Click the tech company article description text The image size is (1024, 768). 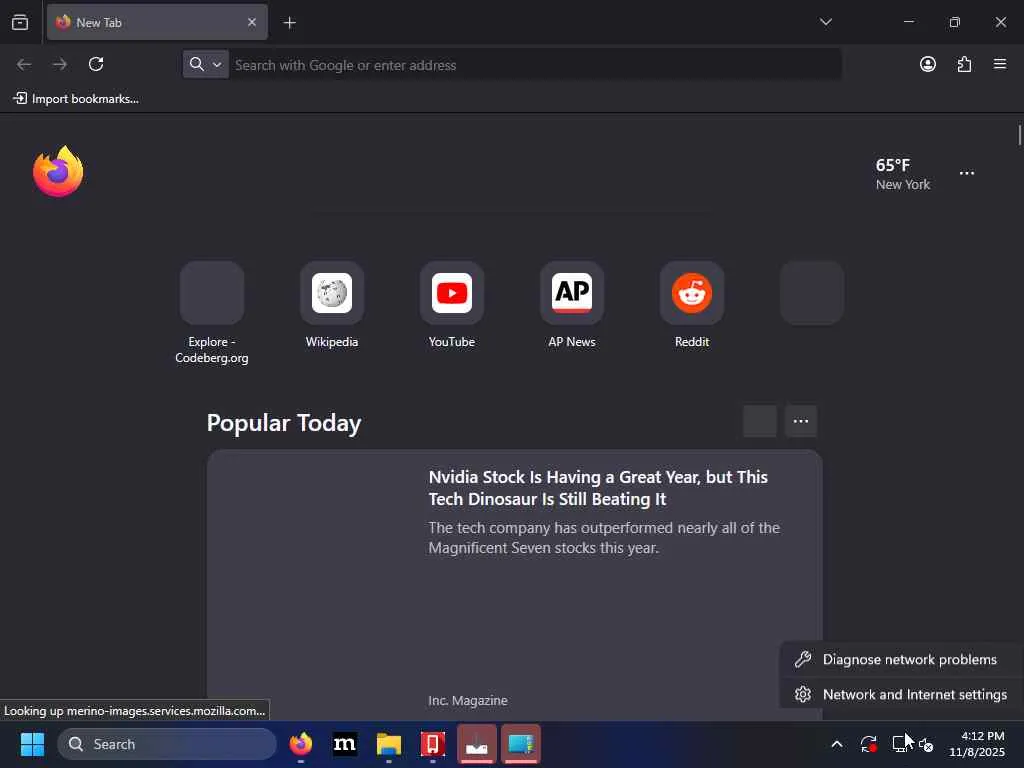tap(604, 537)
